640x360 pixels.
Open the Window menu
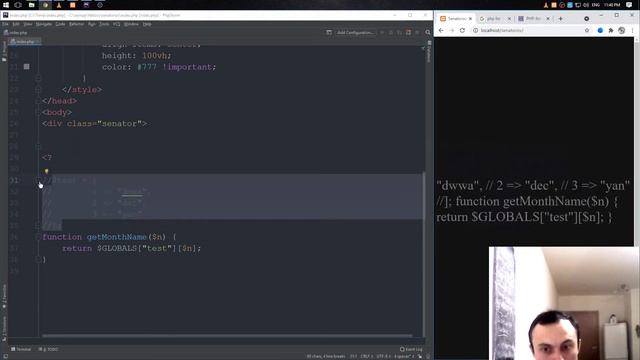[x=131, y=24]
